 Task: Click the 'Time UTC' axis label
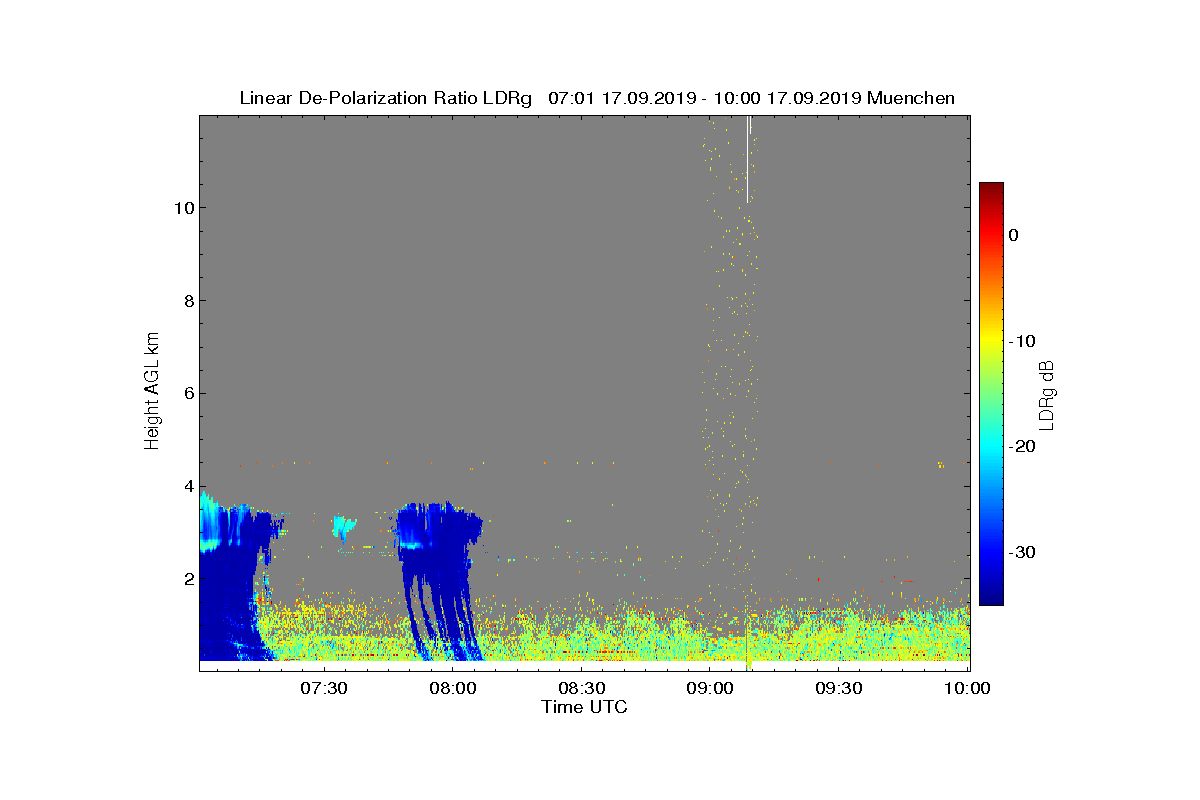[585, 707]
